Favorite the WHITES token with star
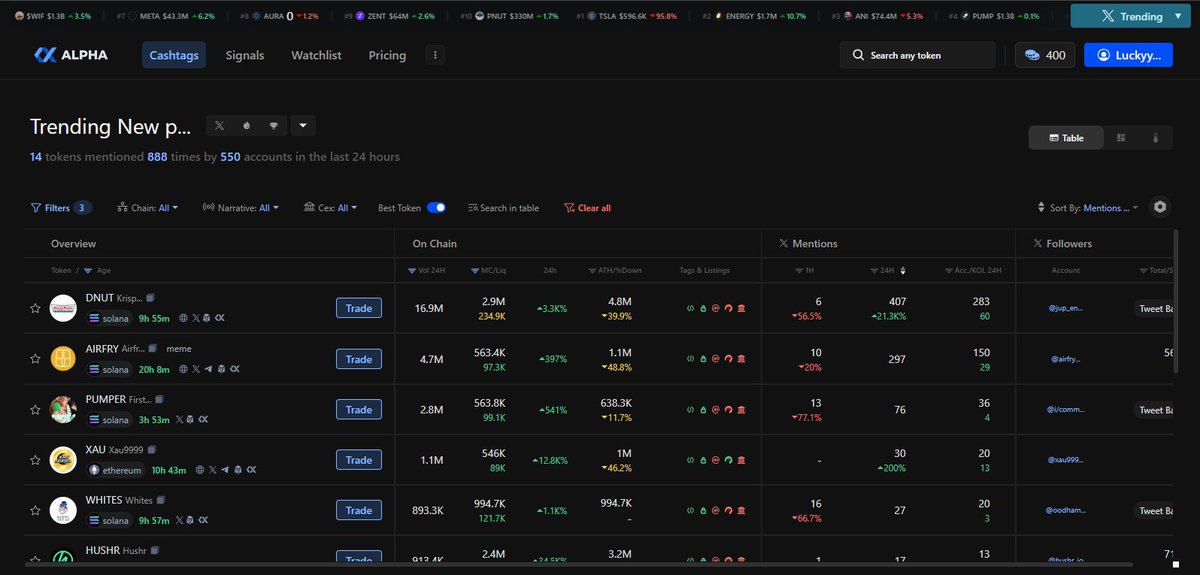Screen dimensions: 1200x575 tap(35, 510)
